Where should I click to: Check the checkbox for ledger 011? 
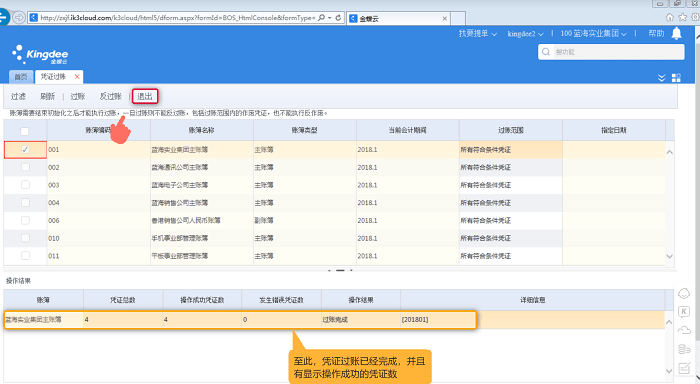coord(25,256)
